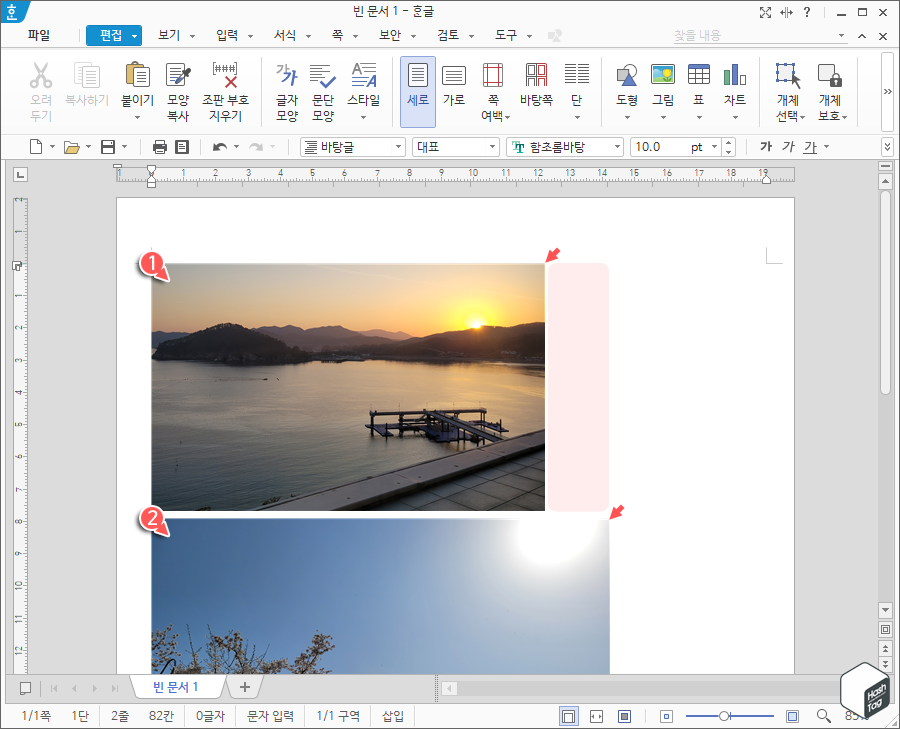Add a new document tab with plus
The height and width of the screenshot is (729, 900).
[x=245, y=687]
